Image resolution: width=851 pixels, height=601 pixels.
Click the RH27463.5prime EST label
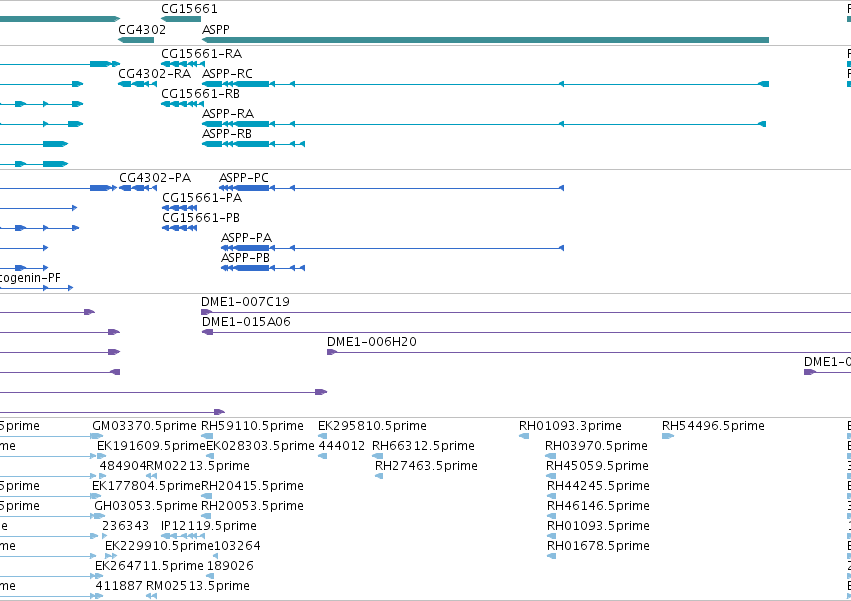[427, 466]
